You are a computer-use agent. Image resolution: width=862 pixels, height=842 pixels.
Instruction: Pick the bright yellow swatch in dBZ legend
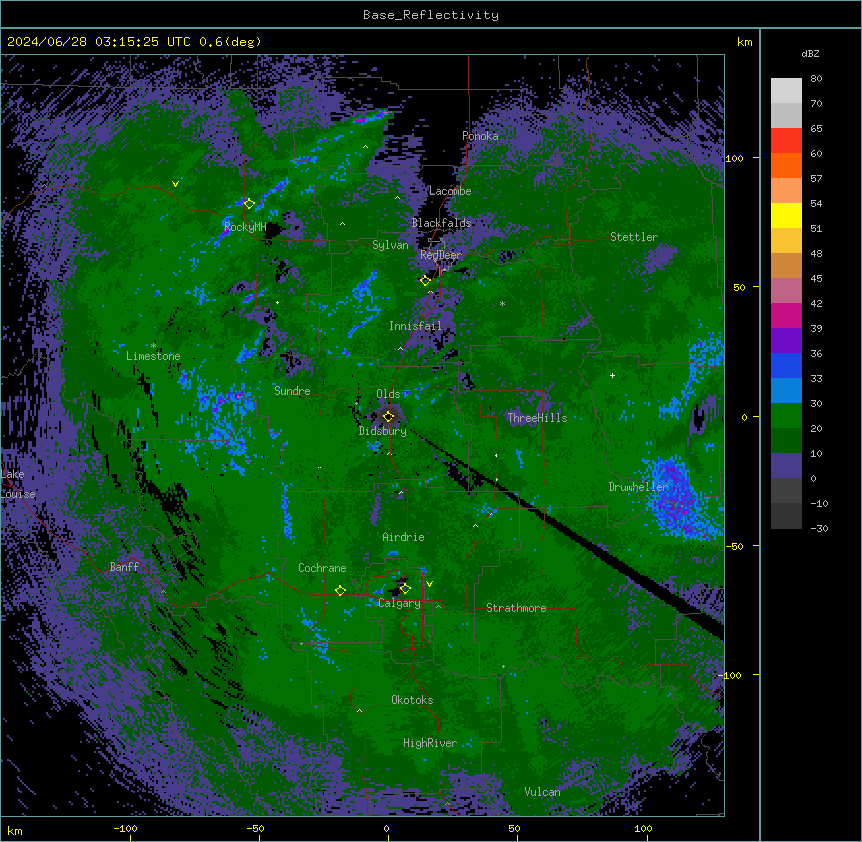click(x=786, y=215)
